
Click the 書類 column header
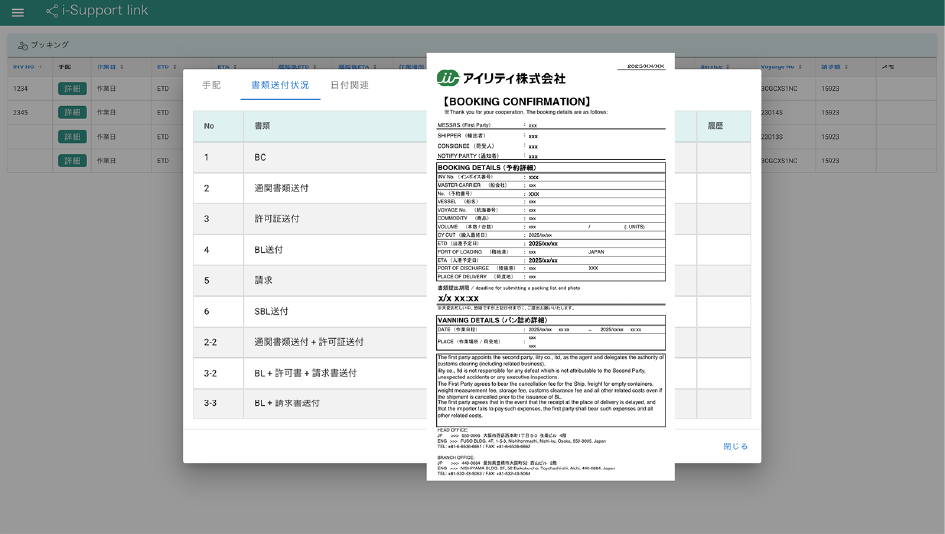[x=262, y=126]
